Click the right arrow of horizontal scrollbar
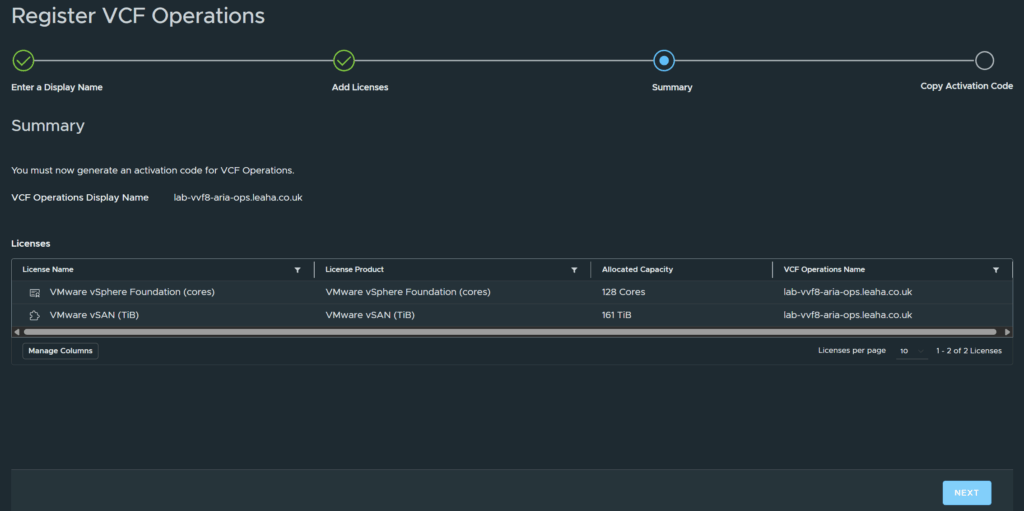Viewport: 1024px width, 511px height. [x=1007, y=332]
